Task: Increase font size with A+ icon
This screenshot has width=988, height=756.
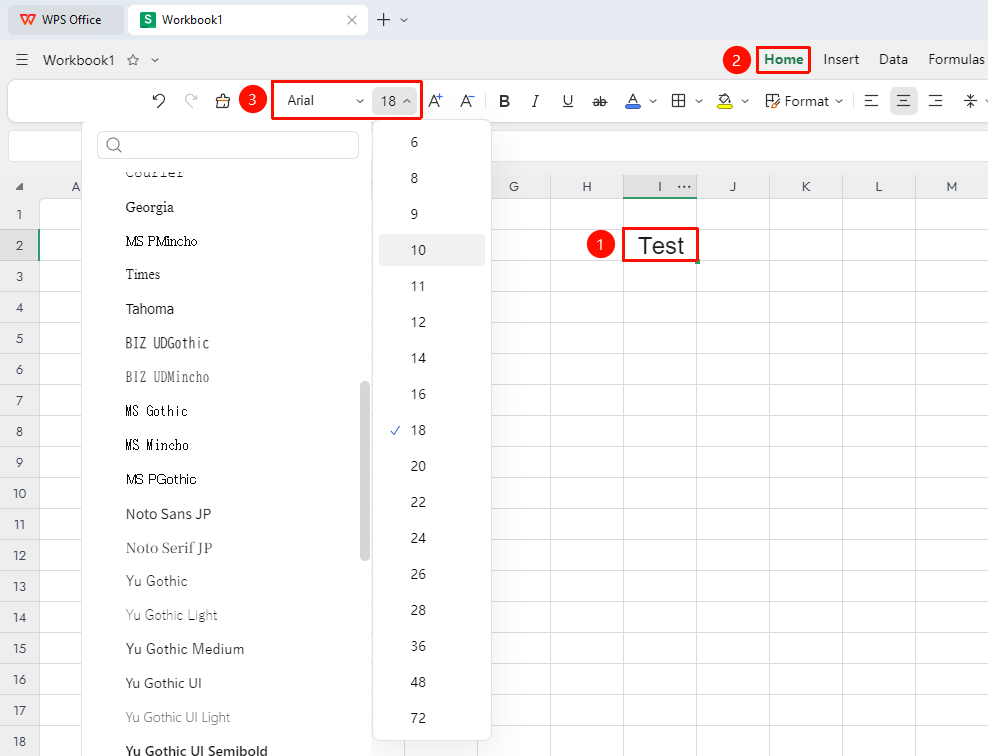Action: point(435,101)
